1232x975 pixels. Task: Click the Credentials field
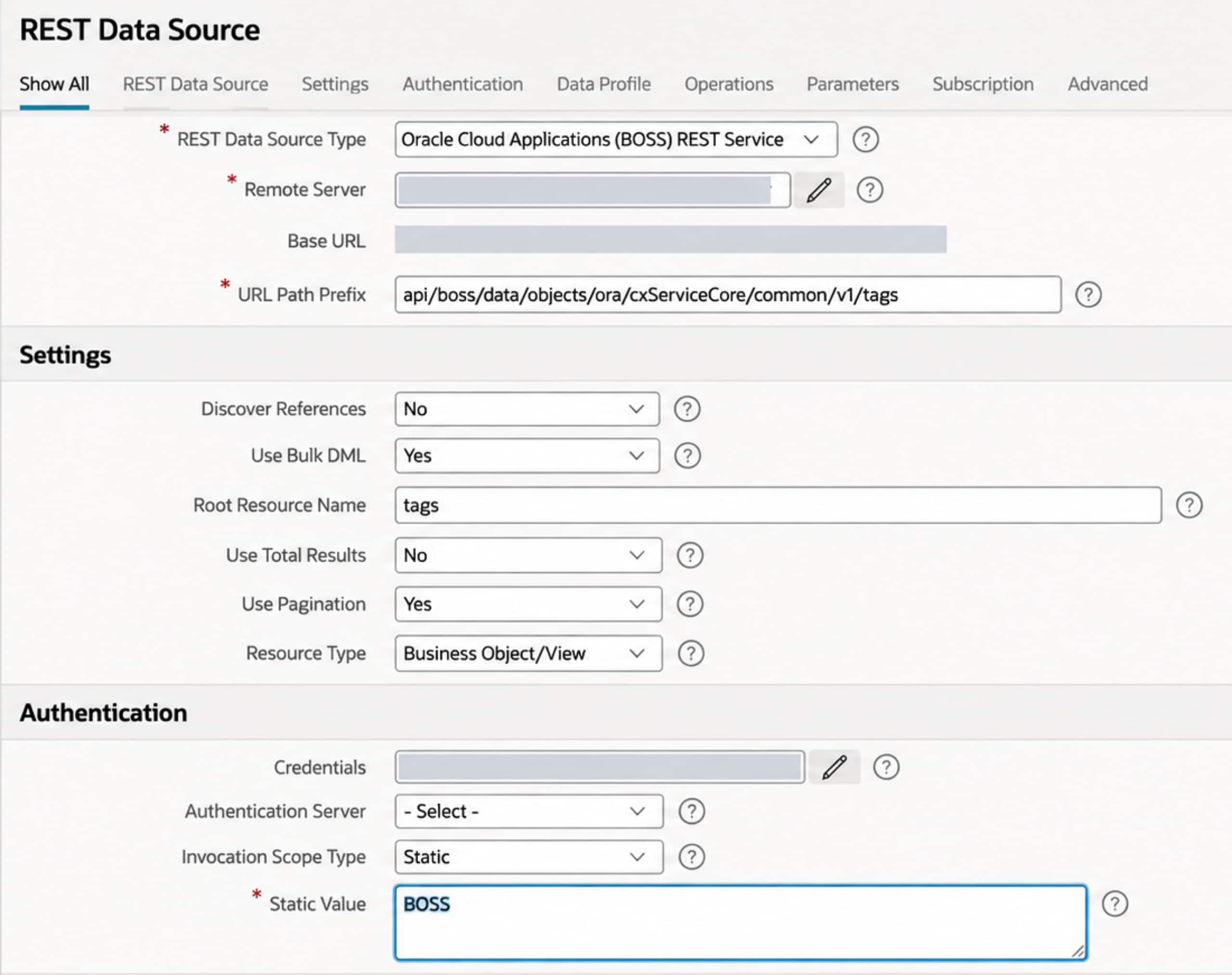(x=600, y=767)
